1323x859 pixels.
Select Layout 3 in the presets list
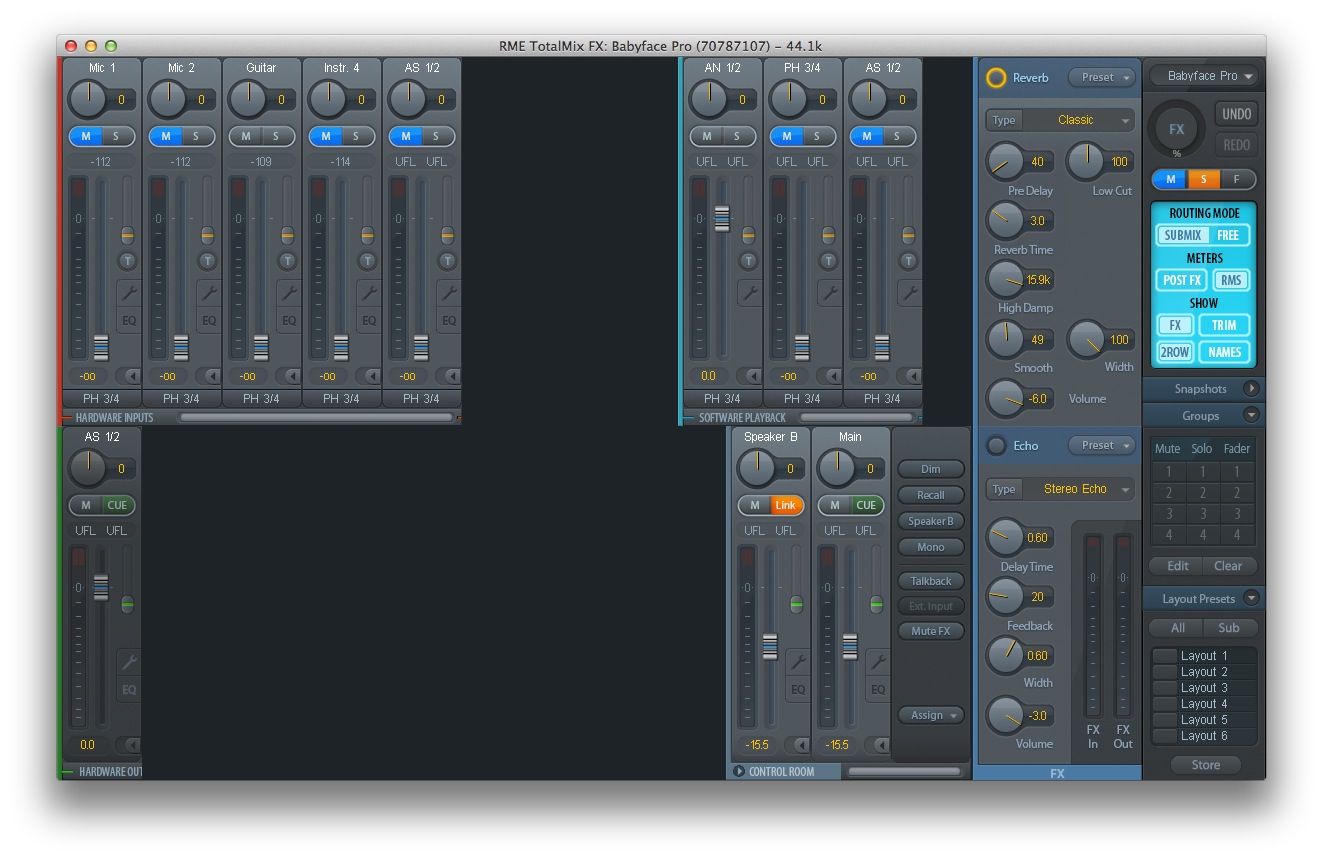pos(1203,688)
